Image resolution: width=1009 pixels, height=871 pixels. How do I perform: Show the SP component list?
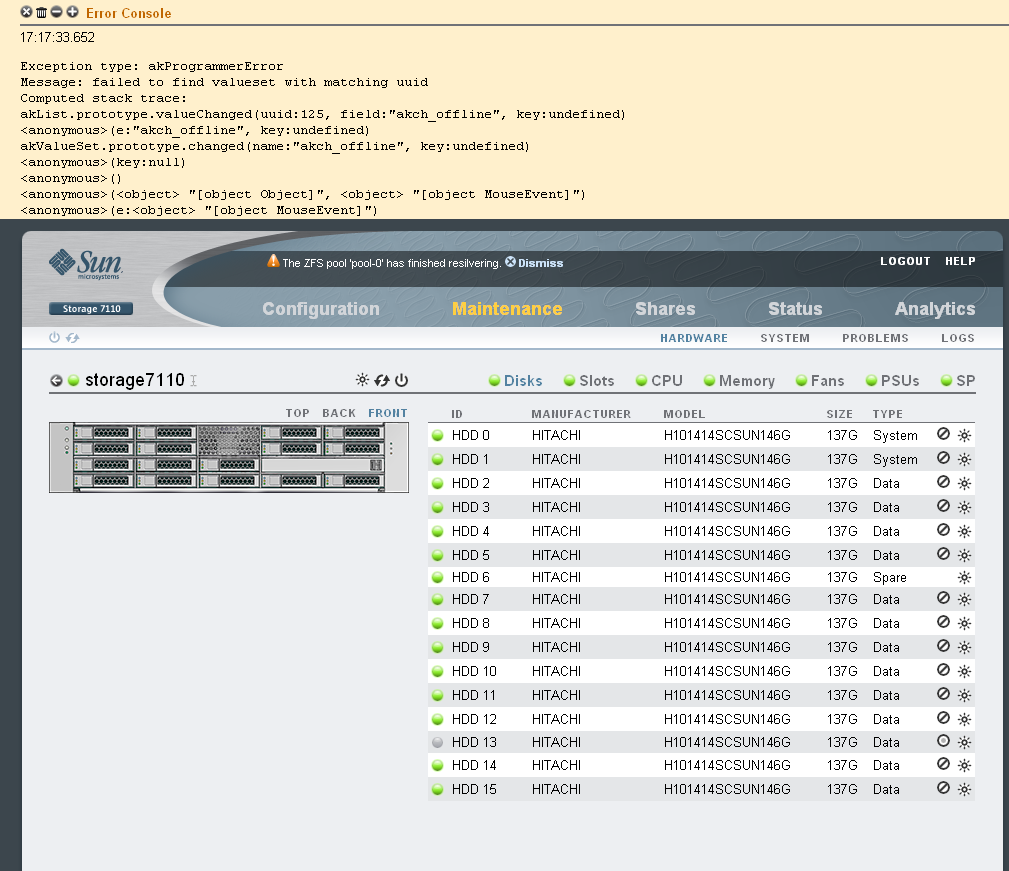click(x=958, y=381)
